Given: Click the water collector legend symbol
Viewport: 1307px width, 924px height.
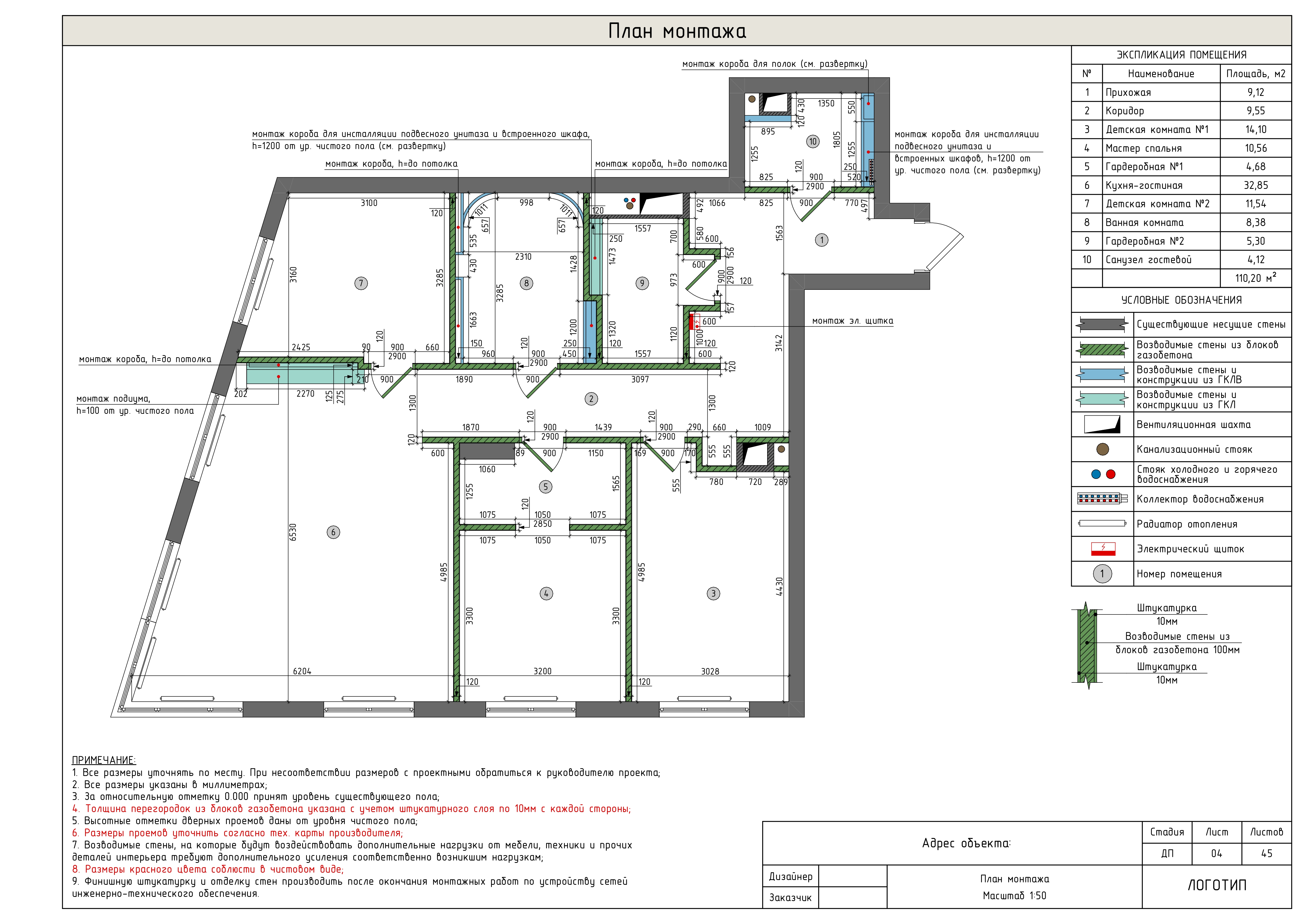Looking at the screenshot, I should tap(1102, 499).
